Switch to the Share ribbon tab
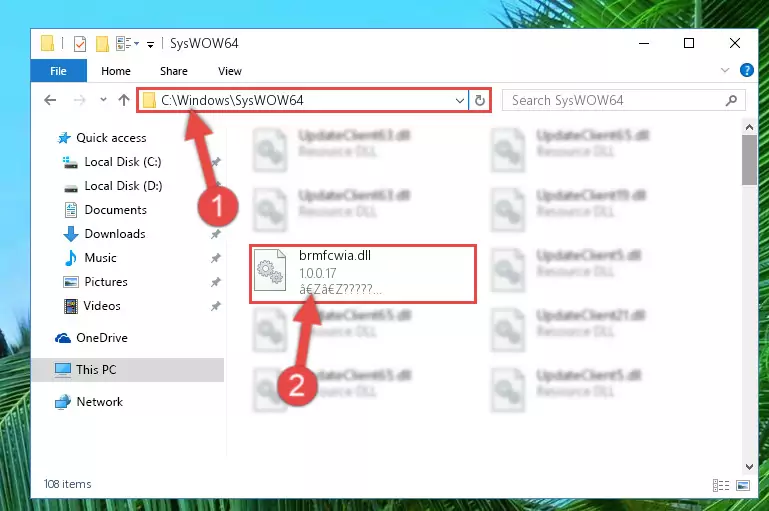The width and height of the screenshot is (769, 511). tap(174, 71)
